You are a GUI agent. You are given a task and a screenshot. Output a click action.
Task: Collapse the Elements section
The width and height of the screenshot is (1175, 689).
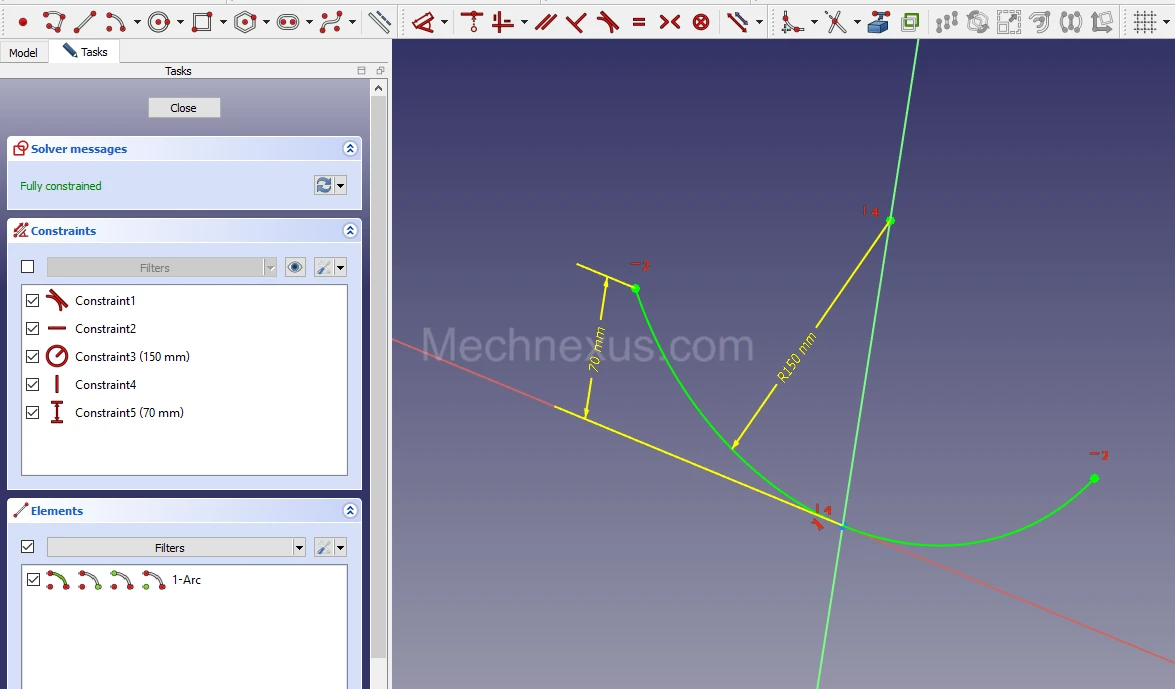pos(350,511)
